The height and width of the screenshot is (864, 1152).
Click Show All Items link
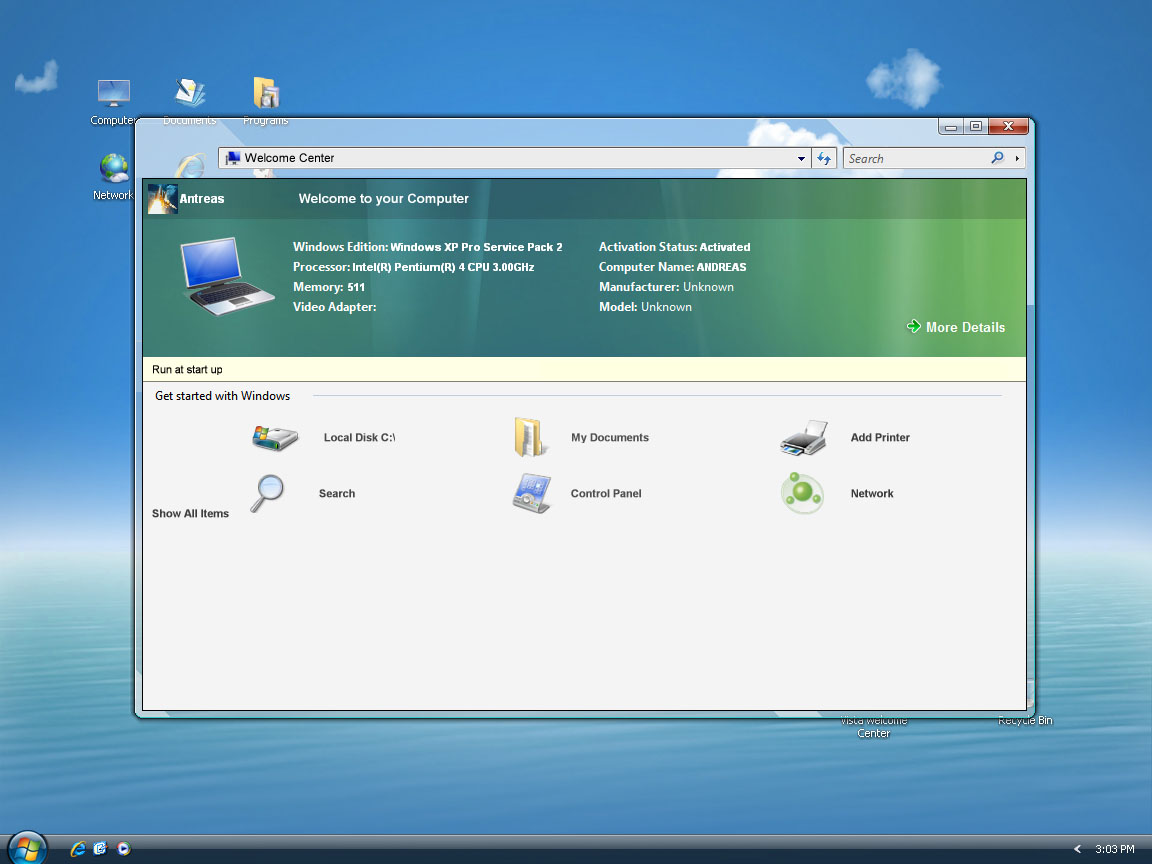pos(190,514)
